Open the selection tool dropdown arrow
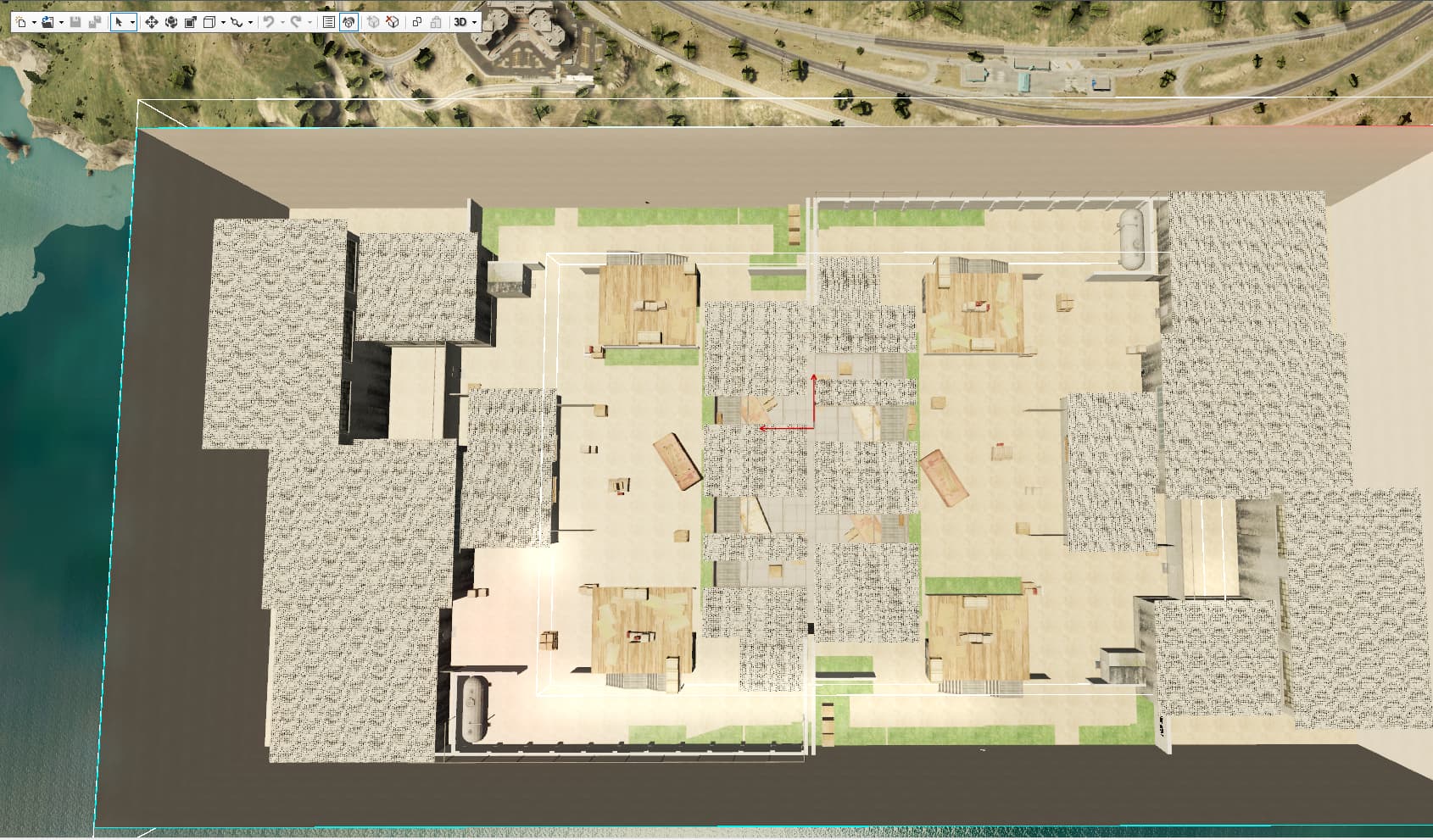Viewport: 1433px width, 840px height. click(132, 23)
